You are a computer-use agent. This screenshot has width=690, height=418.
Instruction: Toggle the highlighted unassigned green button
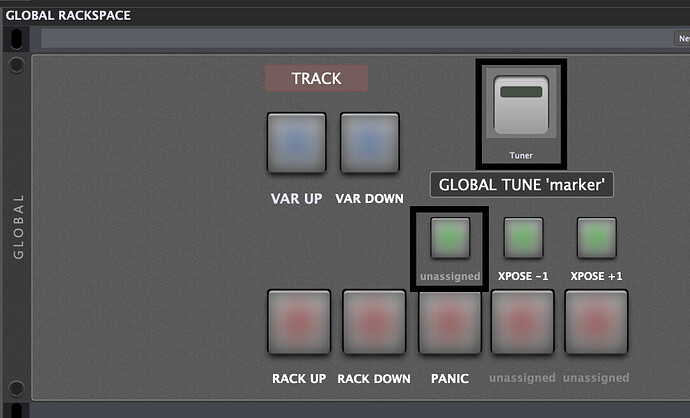(x=450, y=238)
